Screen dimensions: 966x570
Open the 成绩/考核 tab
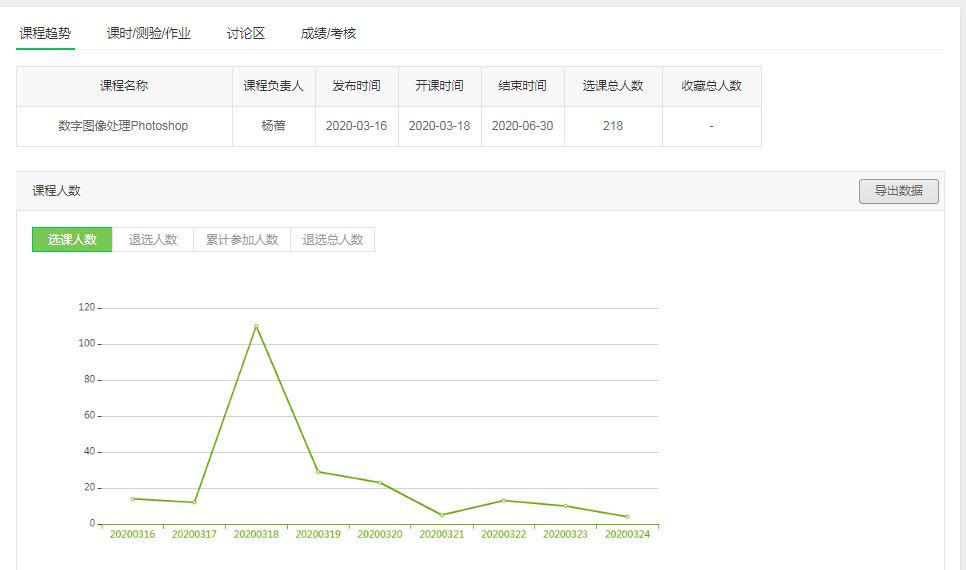(x=328, y=33)
